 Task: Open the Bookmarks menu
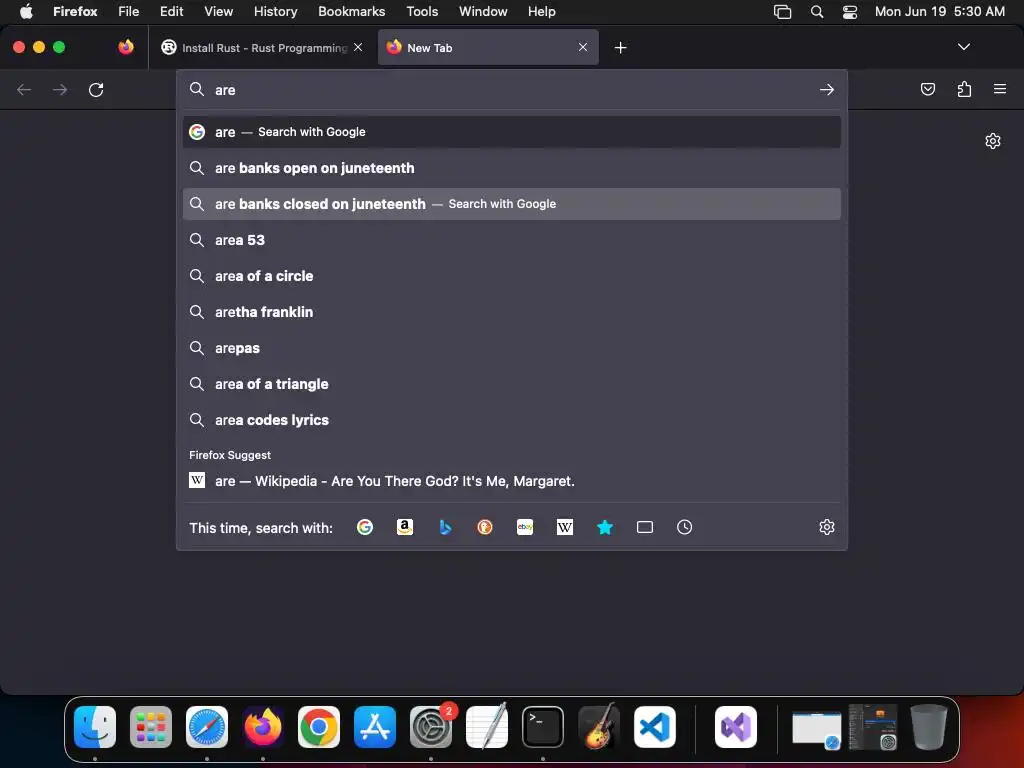(x=351, y=12)
